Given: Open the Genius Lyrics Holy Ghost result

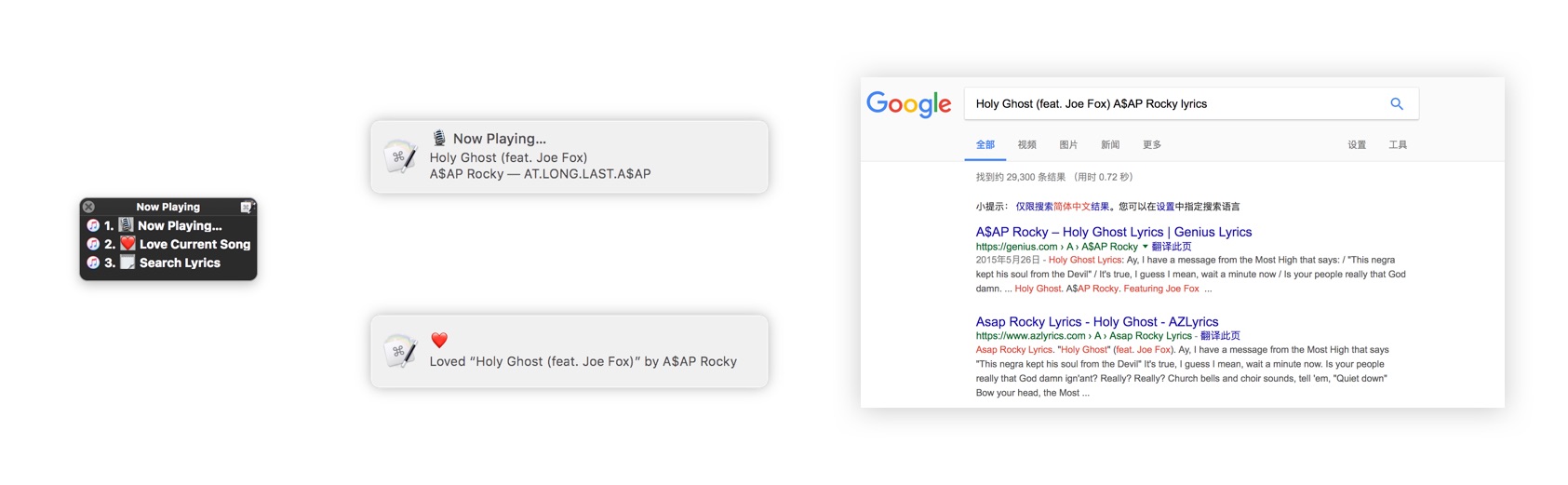Looking at the screenshot, I should [1113, 232].
